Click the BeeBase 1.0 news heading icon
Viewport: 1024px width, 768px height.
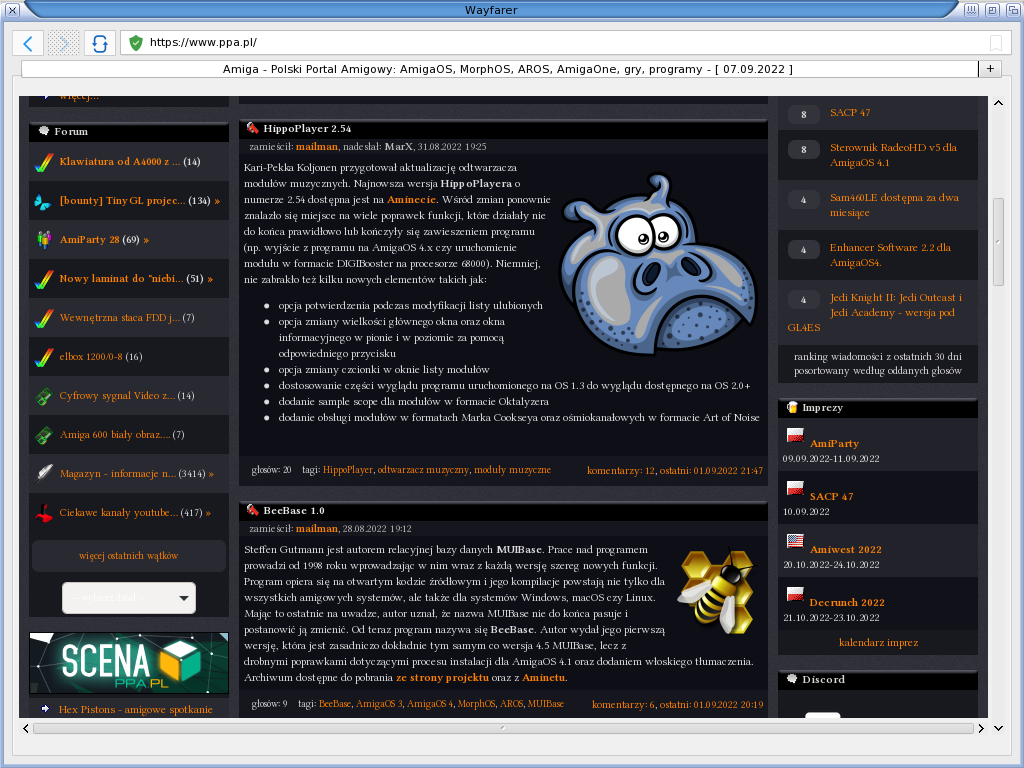click(x=252, y=510)
